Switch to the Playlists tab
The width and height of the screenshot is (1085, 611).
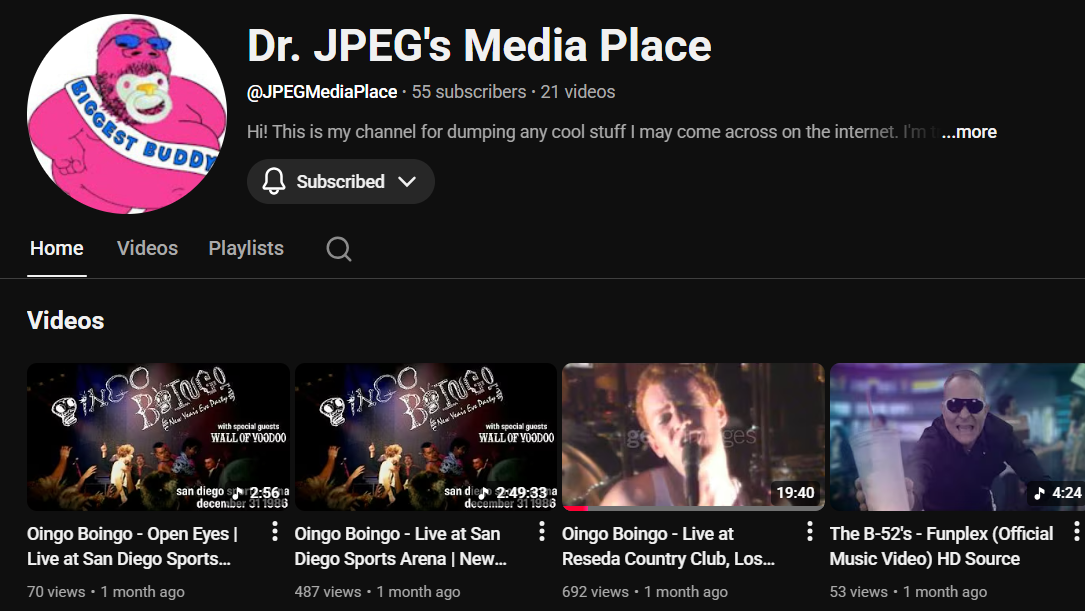point(246,248)
